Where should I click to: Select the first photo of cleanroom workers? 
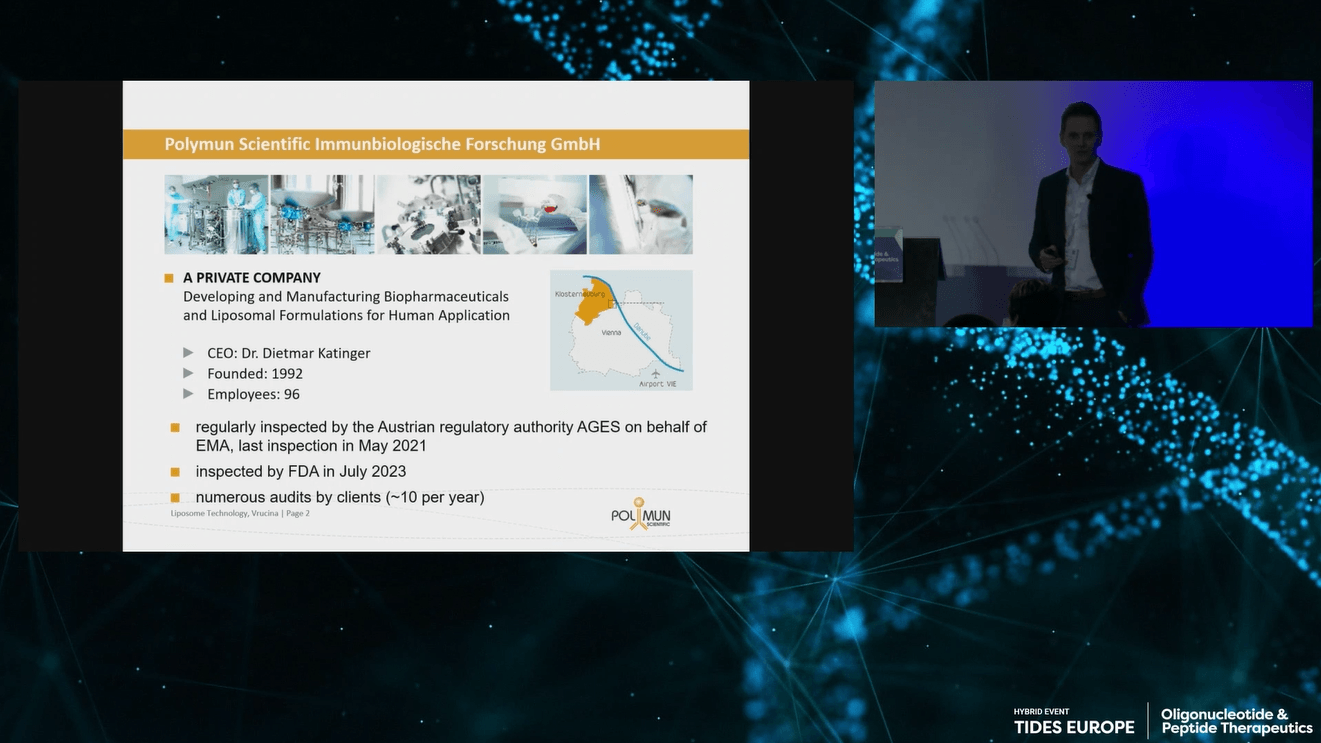(216, 215)
